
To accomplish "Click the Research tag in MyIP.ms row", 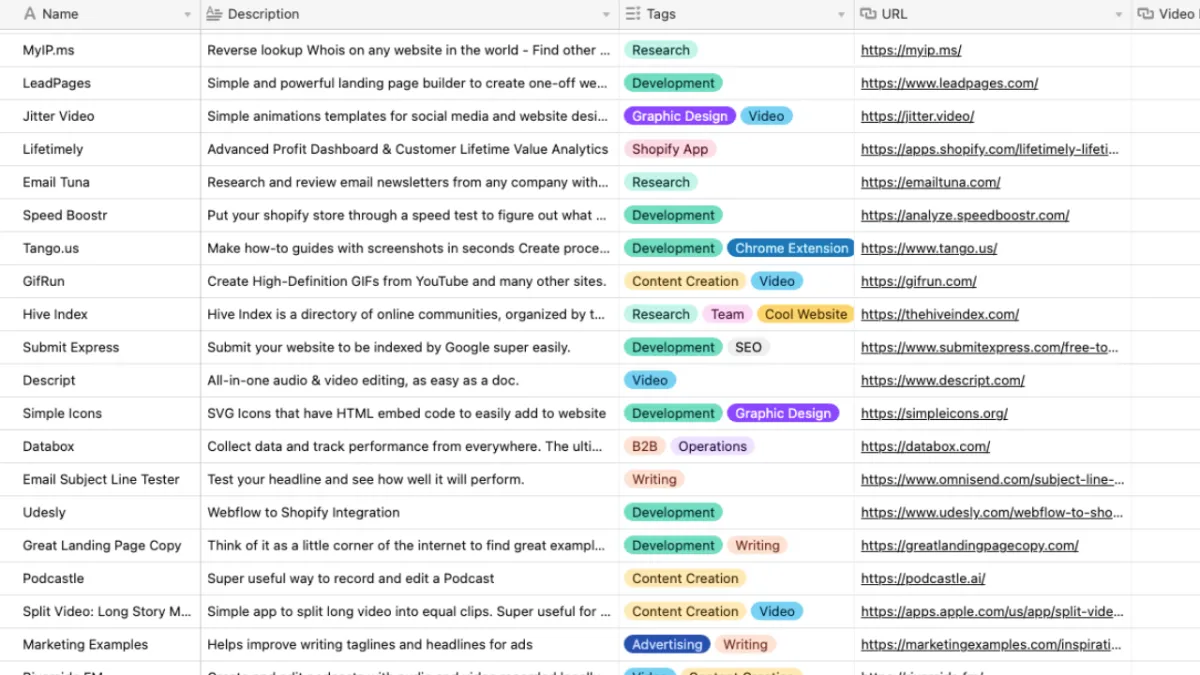I will pyautogui.click(x=661, y=50).
